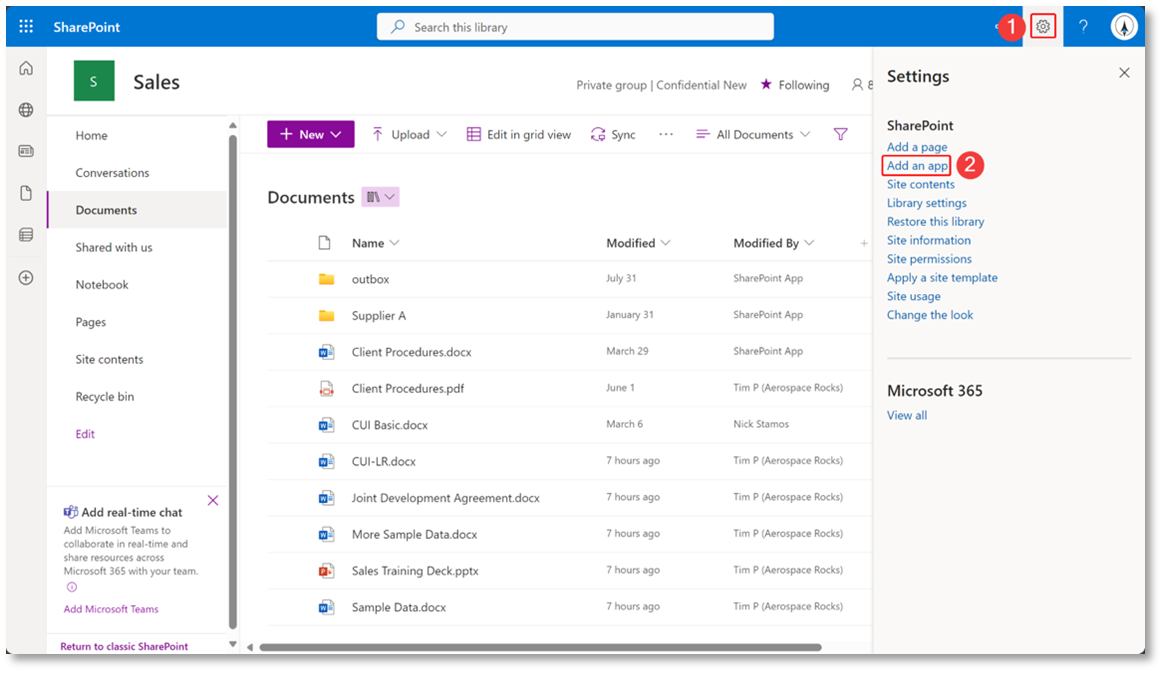This screenshot has width=1164, height=673.
Task: Dismiss the Add real-time chat prompt
Action: 213,501
